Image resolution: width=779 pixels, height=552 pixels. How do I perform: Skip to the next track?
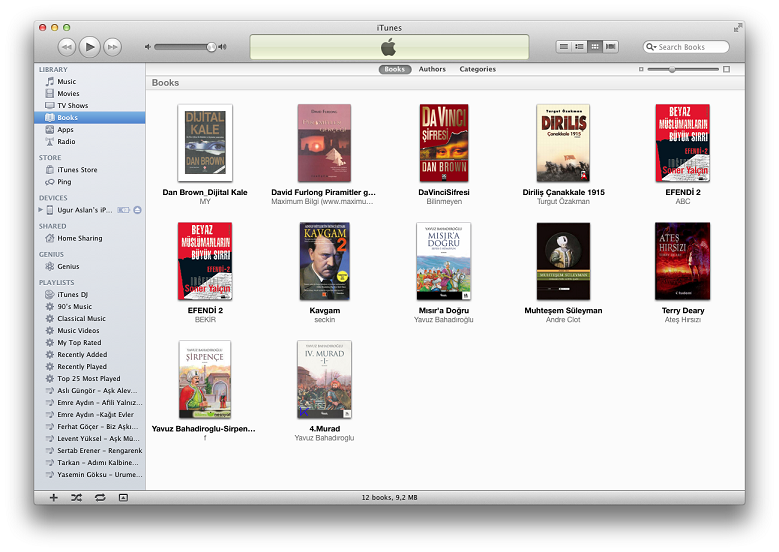click(x=112, y=46)
